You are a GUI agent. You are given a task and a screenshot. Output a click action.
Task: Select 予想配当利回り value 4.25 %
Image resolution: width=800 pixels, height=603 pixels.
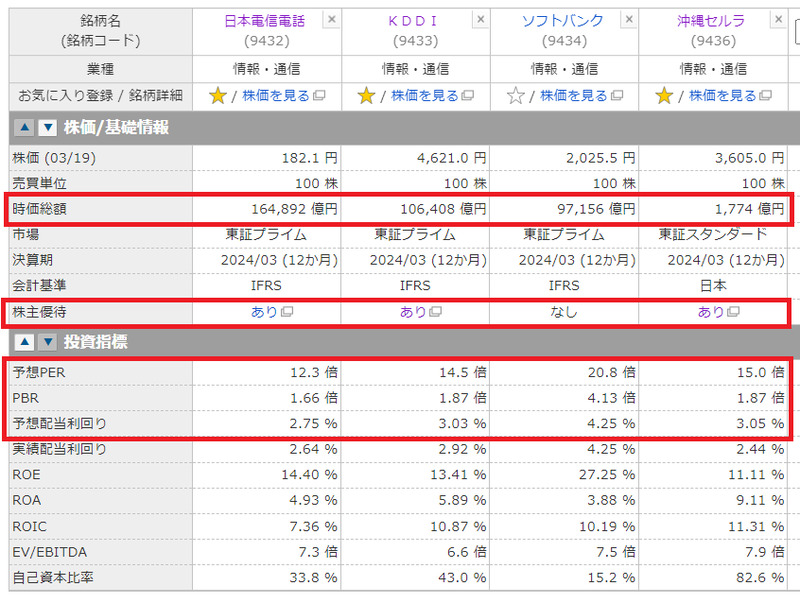(611, 423)
